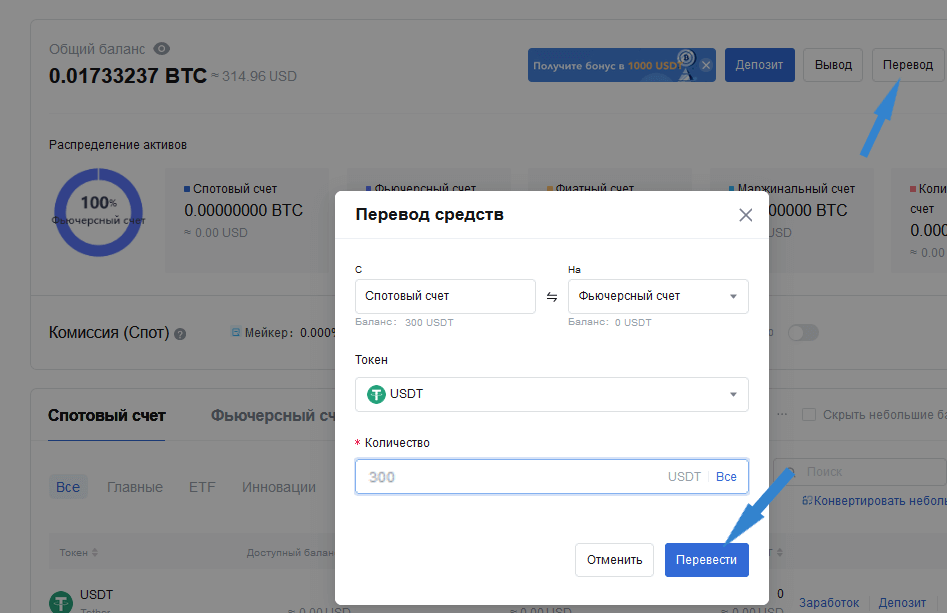The image size is (947, 613).
Task: Open the На account dropdown
Action: coord(657,296)
